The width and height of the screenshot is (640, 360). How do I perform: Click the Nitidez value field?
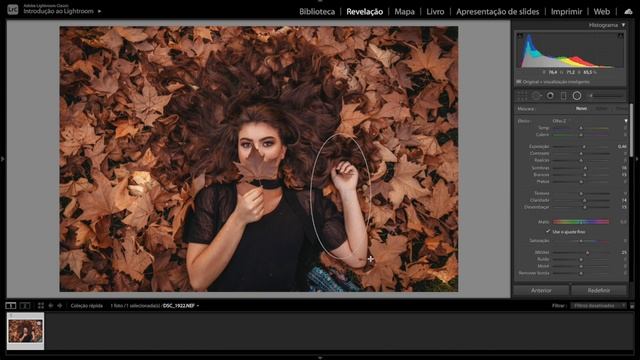[623, 252]
